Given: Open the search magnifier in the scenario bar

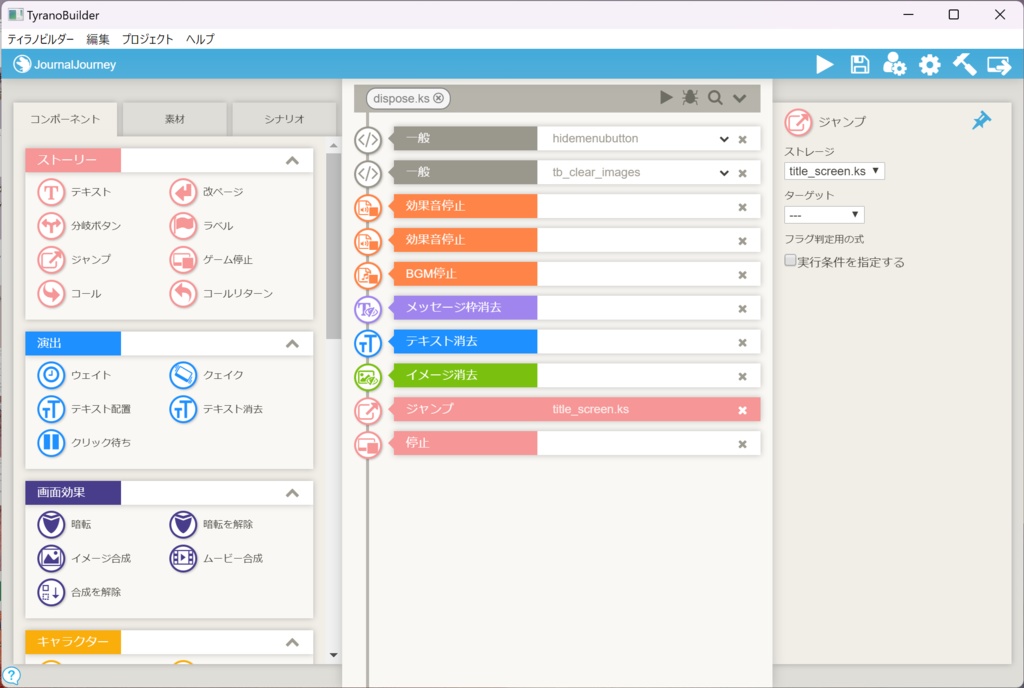Looking at the screenshot, I should click(x=715, y=98).
